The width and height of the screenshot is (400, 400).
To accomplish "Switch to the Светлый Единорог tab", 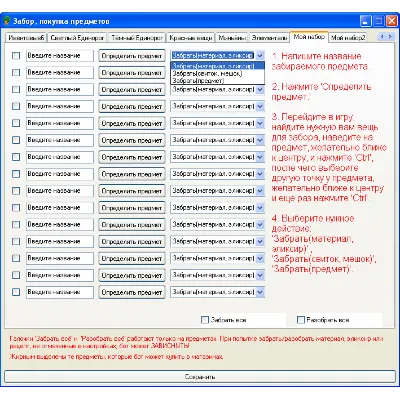I will click(x=77, y=38).
